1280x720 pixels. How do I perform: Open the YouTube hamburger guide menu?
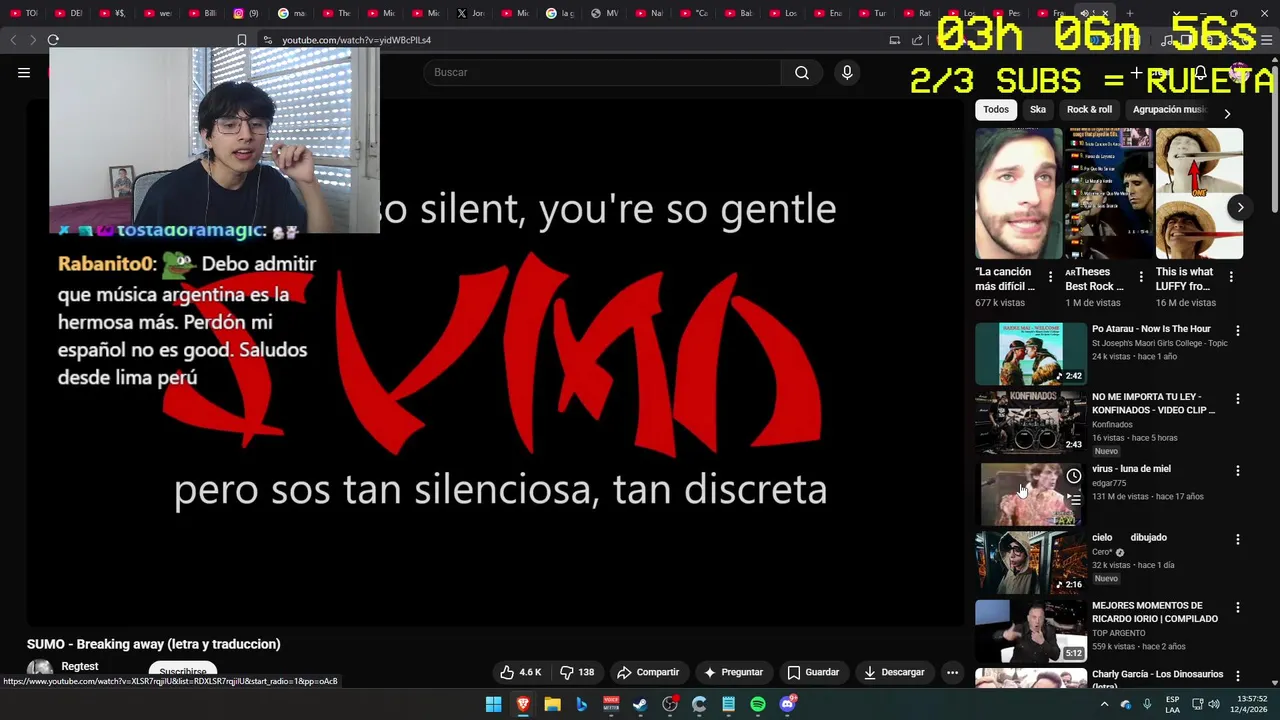point(24,72)
